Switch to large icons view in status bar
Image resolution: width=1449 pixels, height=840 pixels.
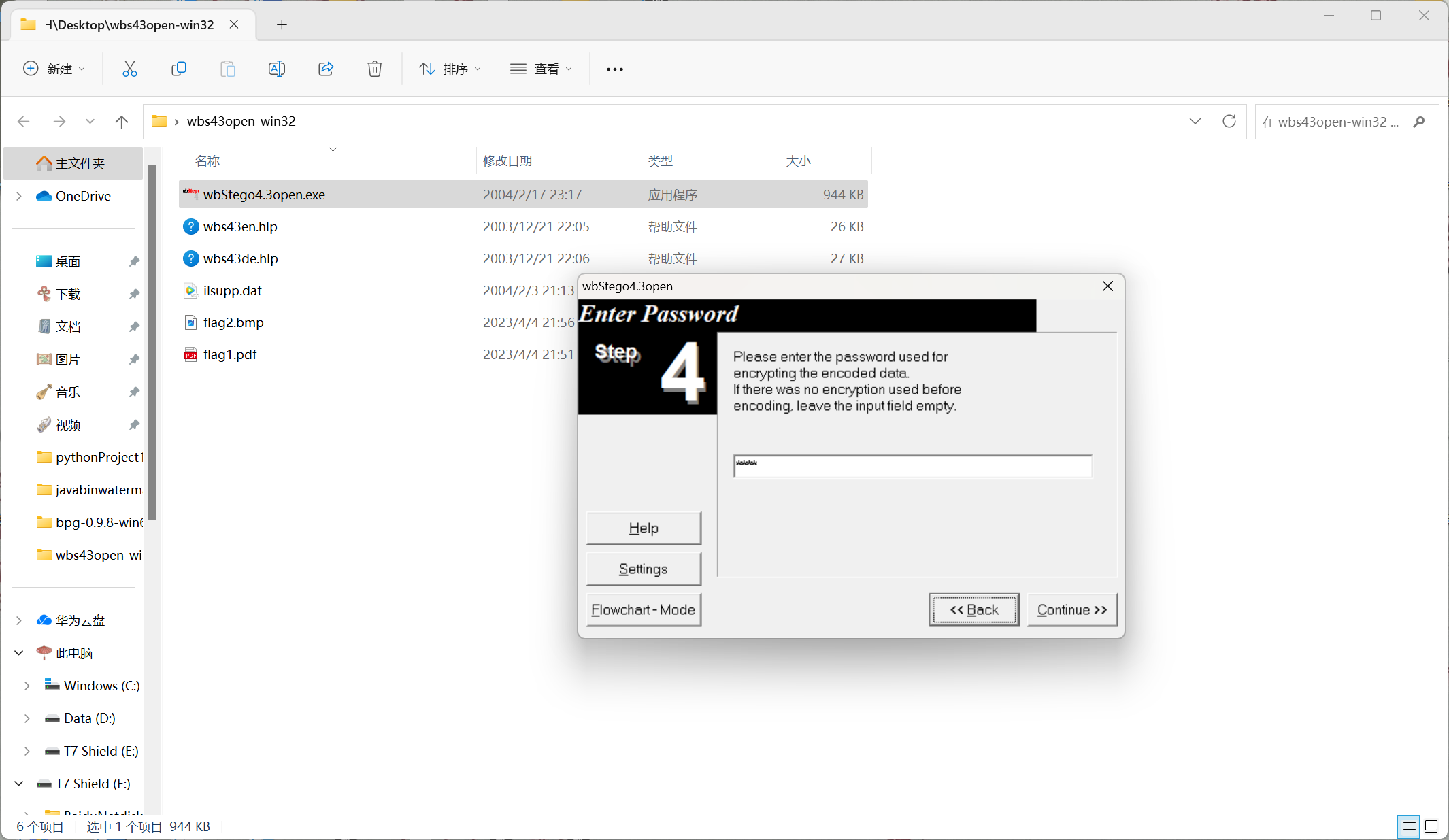1431,826
